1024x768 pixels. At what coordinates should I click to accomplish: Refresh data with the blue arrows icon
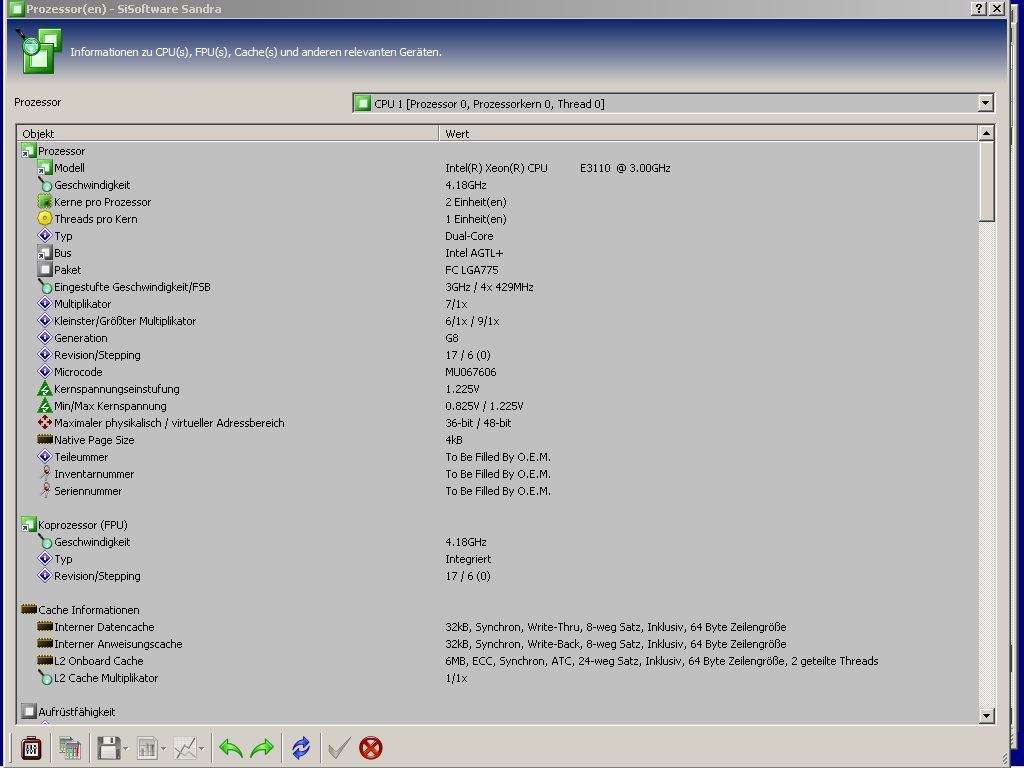point(300,748)
